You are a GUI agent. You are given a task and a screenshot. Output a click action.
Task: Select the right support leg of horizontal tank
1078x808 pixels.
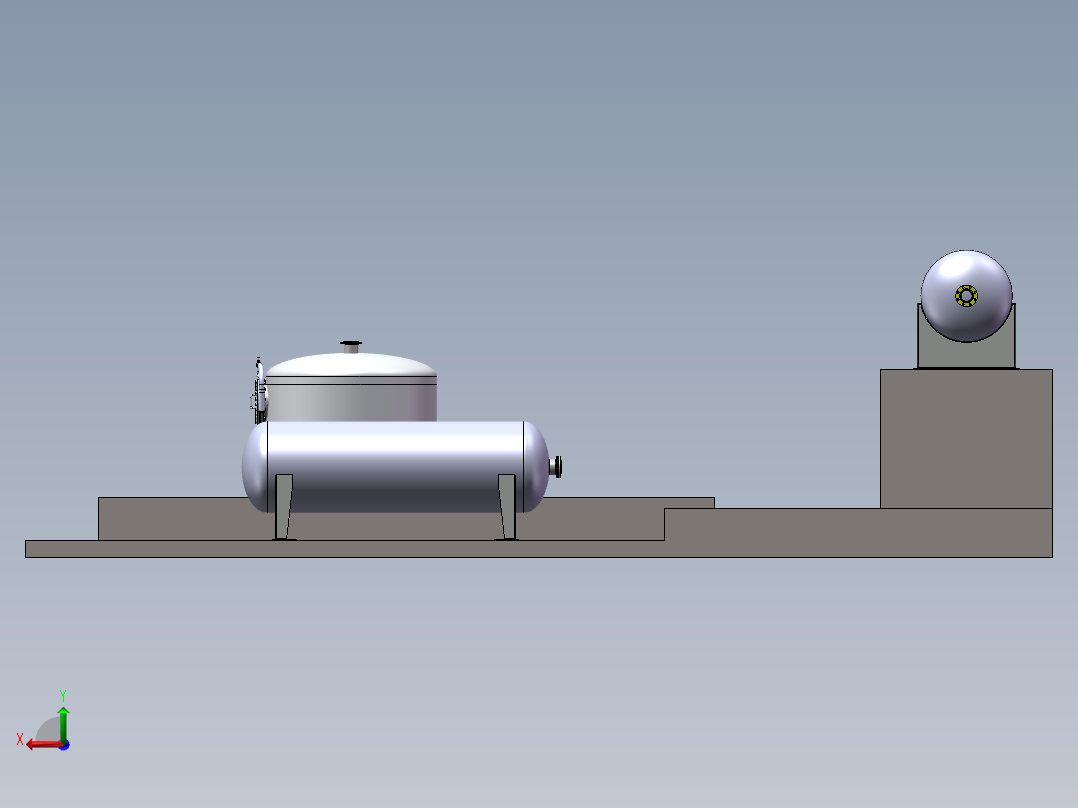tap(507, 507)
